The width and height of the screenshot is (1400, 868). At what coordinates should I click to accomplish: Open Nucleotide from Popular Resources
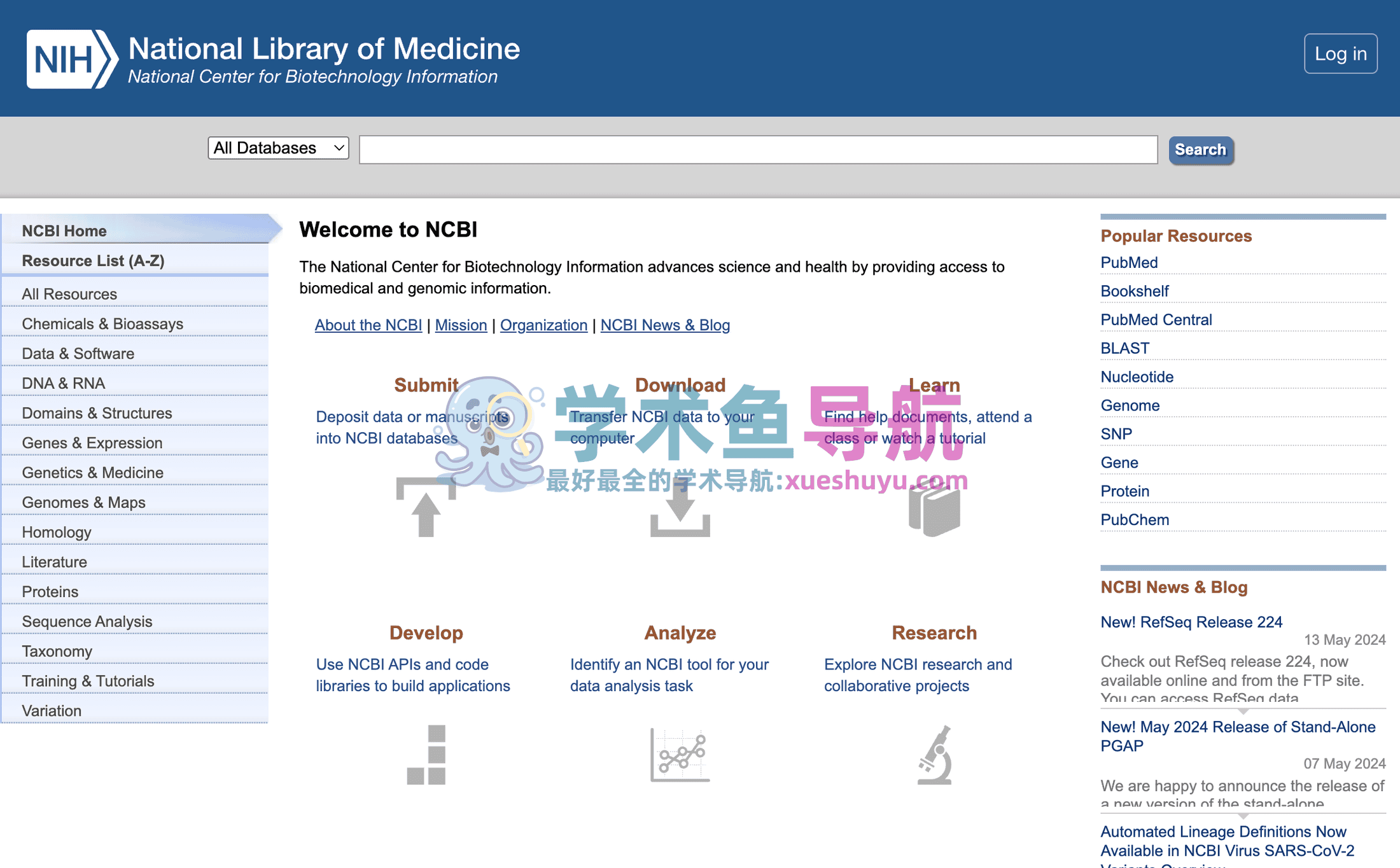[x=1137, y=377]
